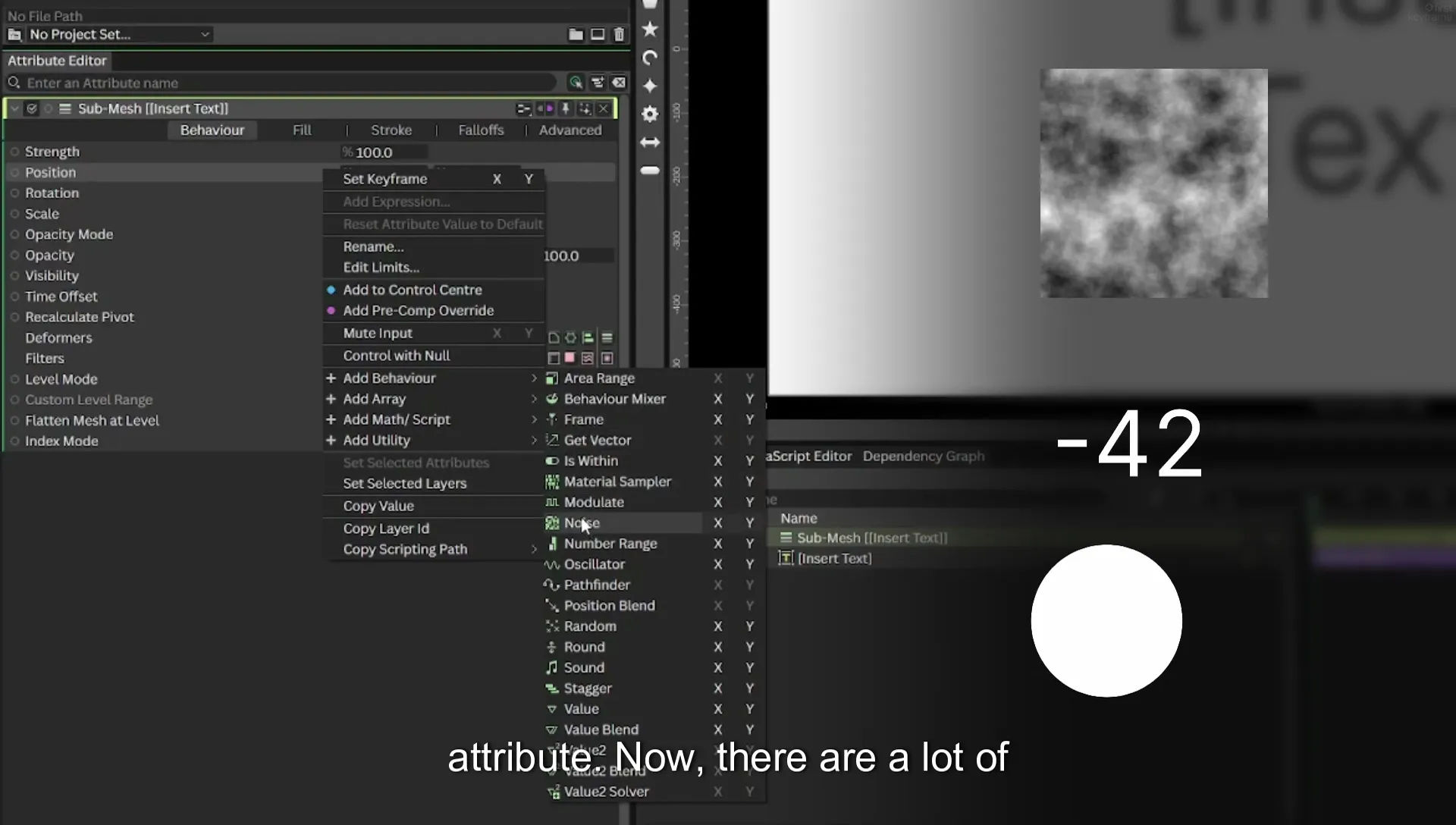
Task: Click the rounded pill icon in vertical toolbar
Action: click(x=650, y=171)
